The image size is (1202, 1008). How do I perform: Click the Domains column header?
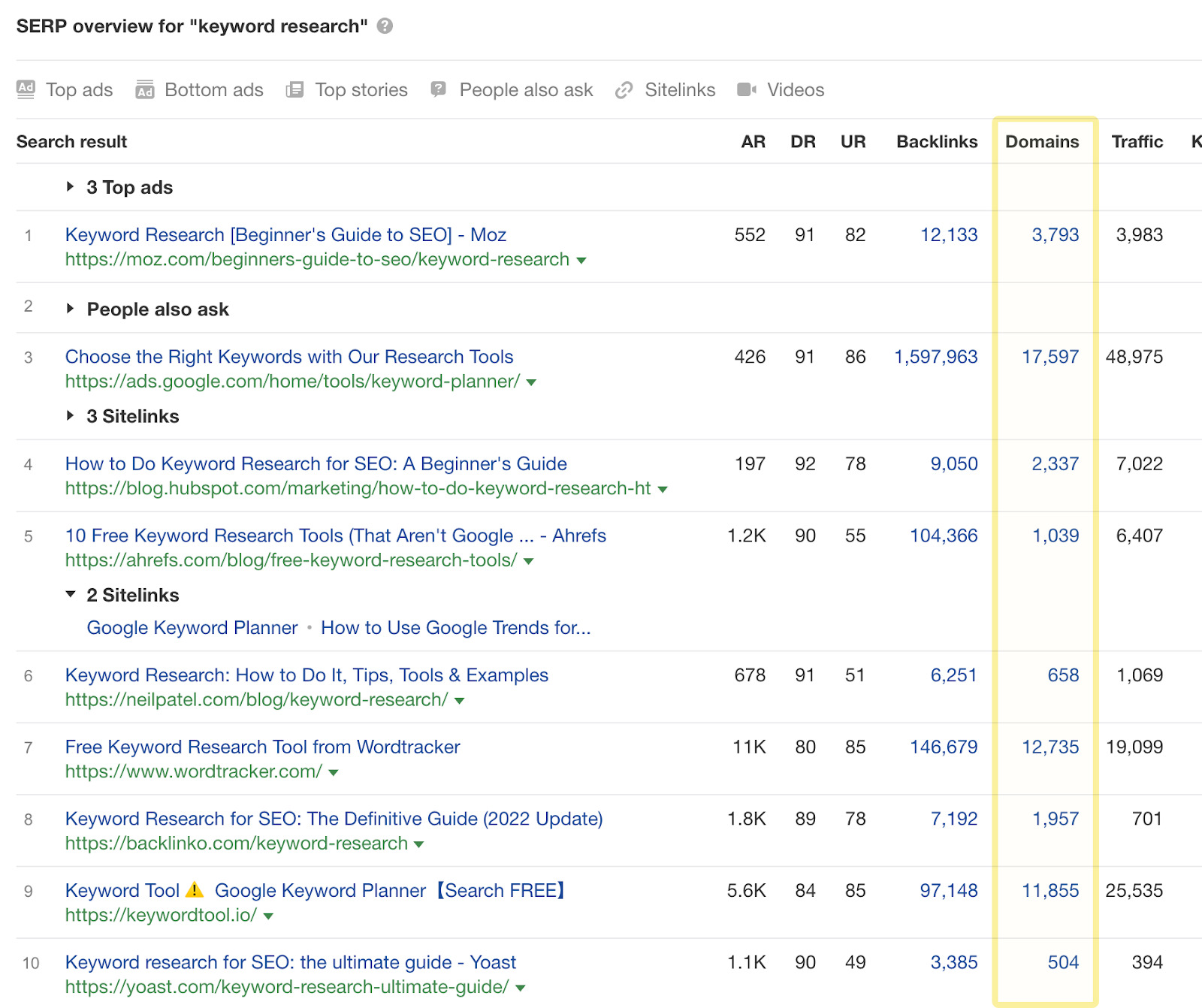coord(1042,141)
